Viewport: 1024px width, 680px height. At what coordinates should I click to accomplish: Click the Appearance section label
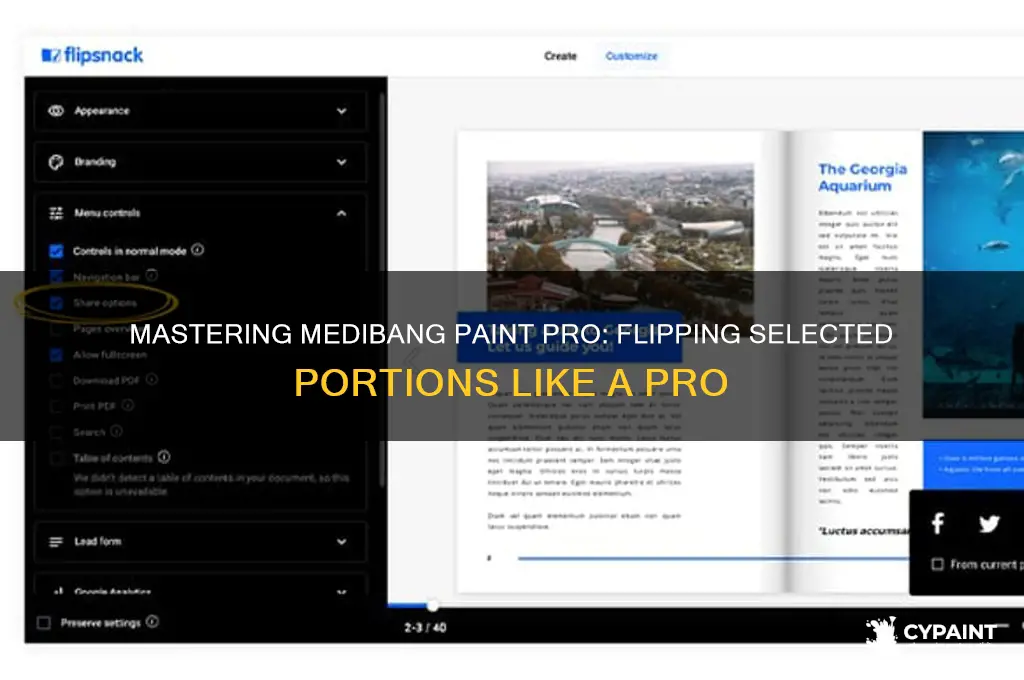coord(102,111)
